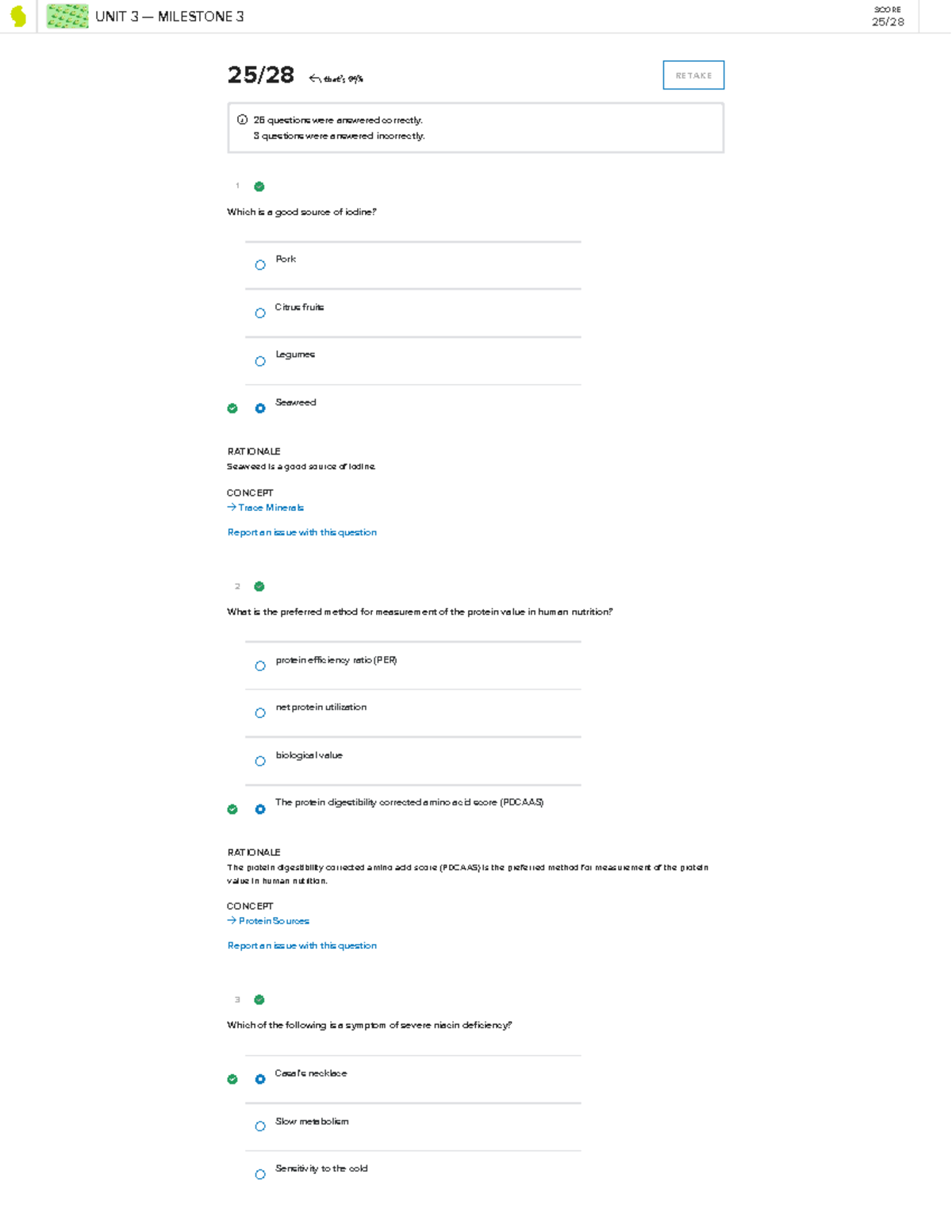The image size is (952, 1232).
Task: Click the info icon in results summary box
Action: [x=242, y=120]
